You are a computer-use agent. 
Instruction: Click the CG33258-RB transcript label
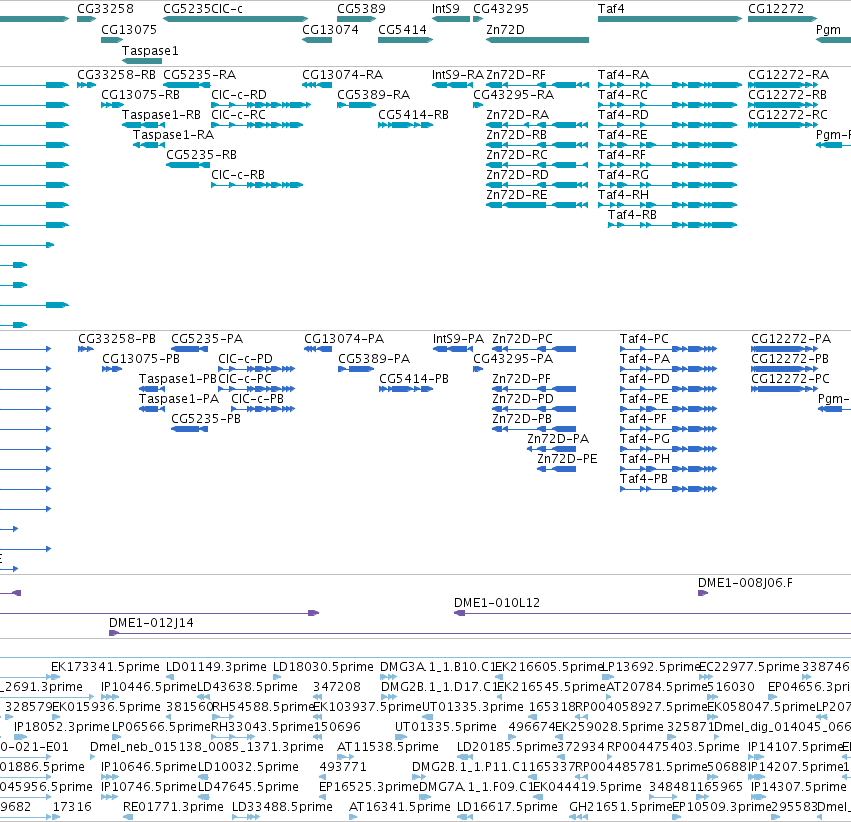(x=116, y=74)
